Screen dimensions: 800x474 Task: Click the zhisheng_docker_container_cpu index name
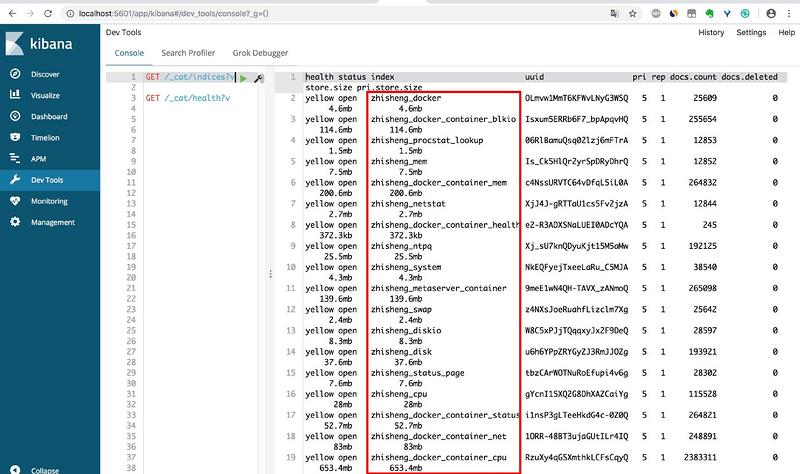tap(439, 457)
